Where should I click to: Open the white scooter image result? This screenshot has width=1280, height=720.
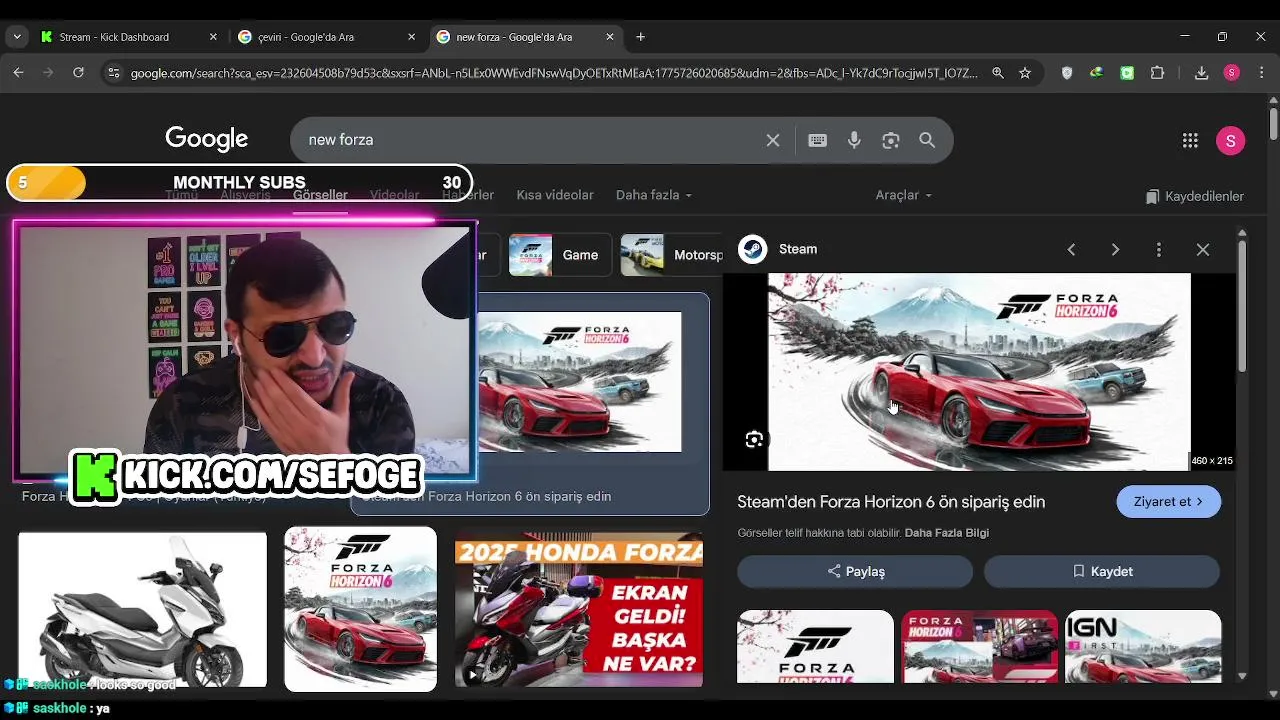142,610
